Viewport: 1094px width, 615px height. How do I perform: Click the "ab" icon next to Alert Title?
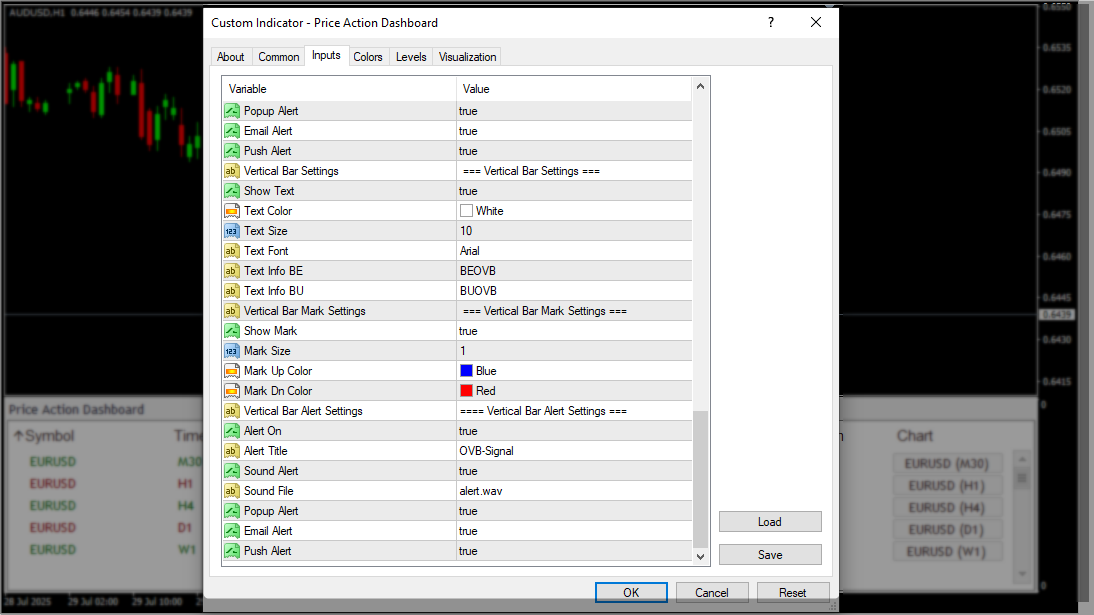tap(231, 450)
